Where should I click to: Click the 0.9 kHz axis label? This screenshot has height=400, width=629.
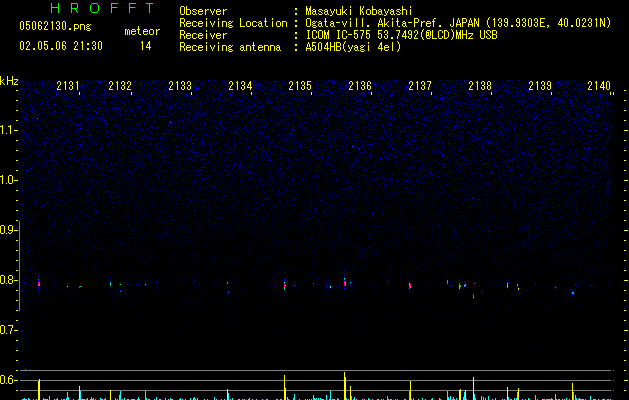tap(8, 230)
